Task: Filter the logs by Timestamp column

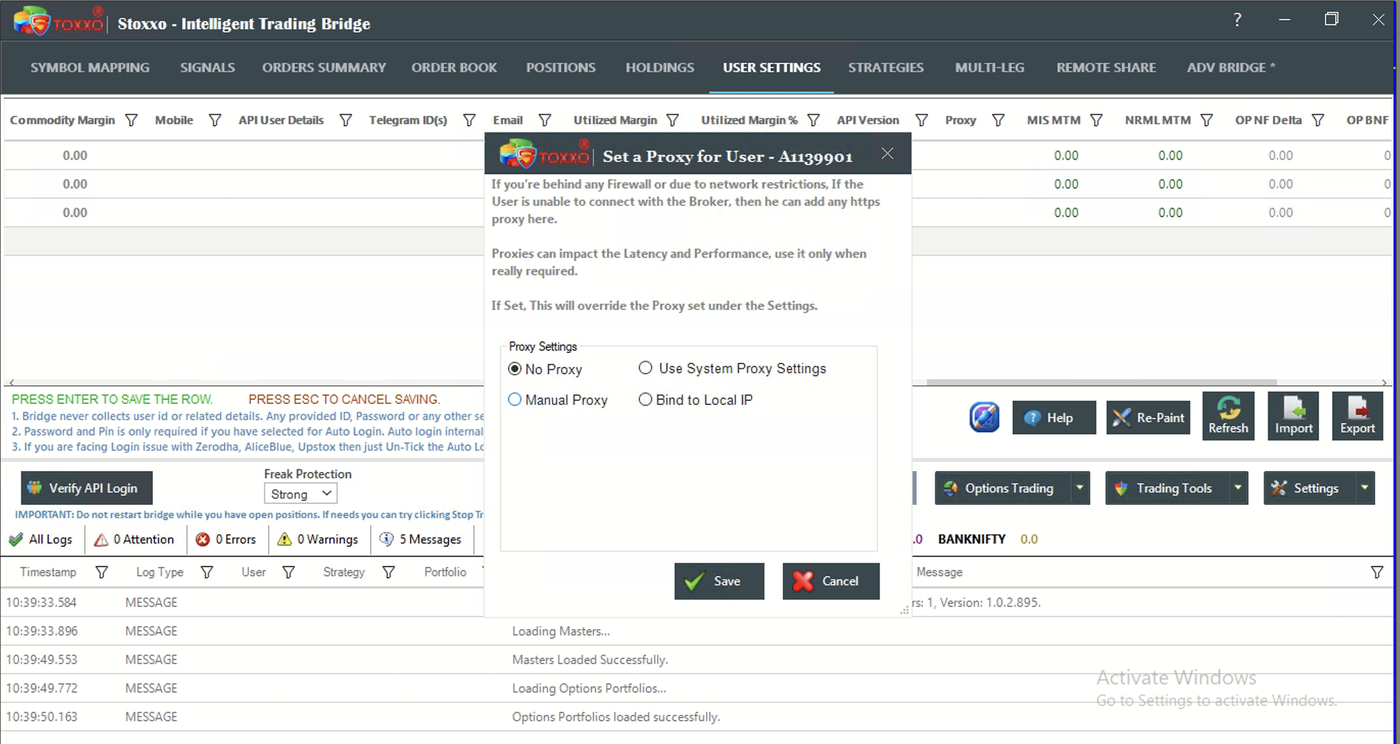Action: click(x=101, y=573)
